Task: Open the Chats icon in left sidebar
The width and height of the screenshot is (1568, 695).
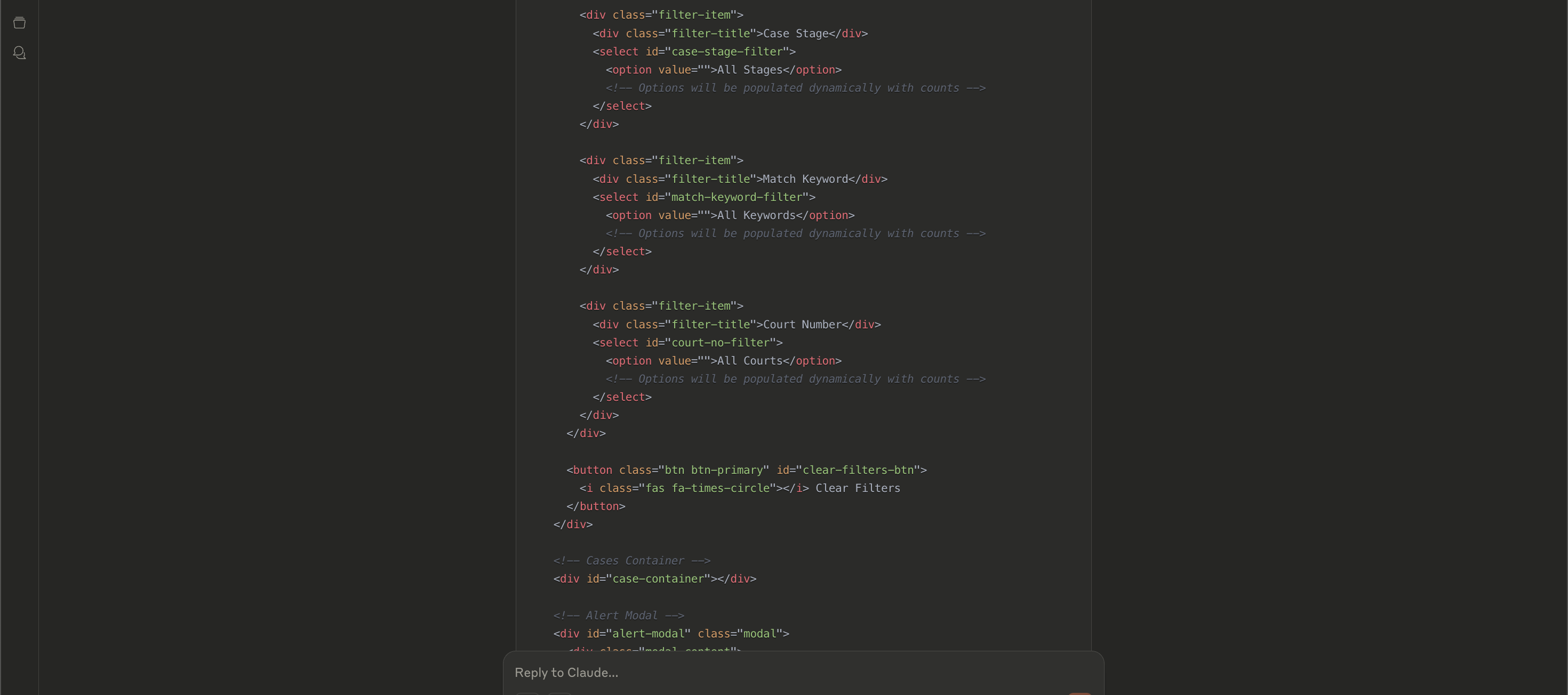Action: [20, 53]
